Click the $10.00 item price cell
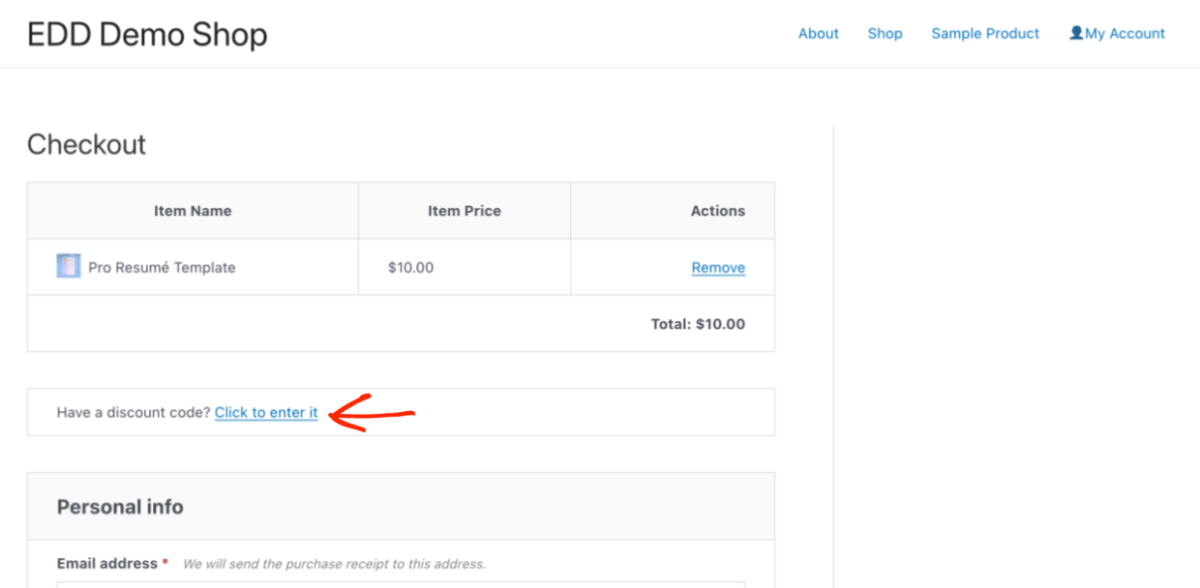This screenshot has width=1200, height=588. pyautogui.click(x=410, y=267)
